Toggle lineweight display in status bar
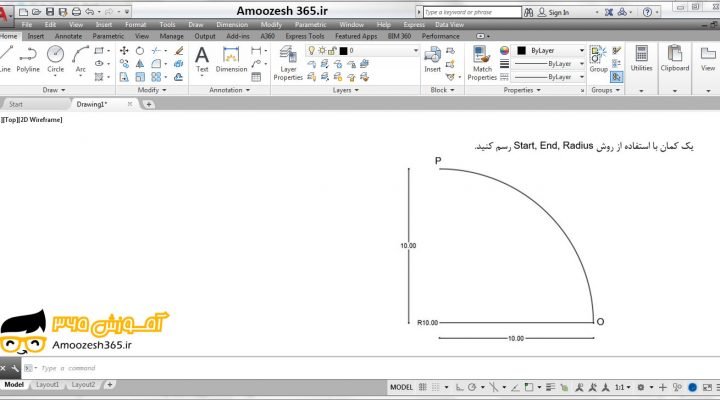Image resolution: width=720 pixels, height=400 pixels. click(x=551, y=387)
